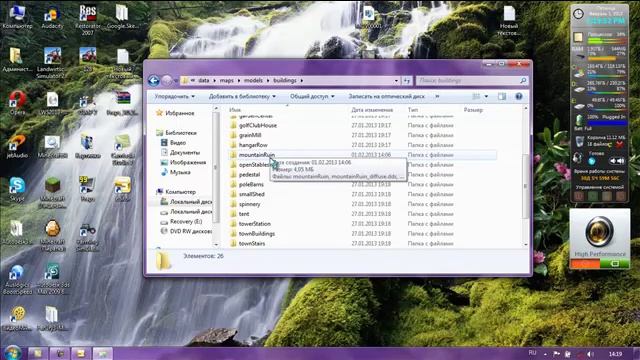Open the Auslogics BoostSpeed desktop shortcut
Image resolution: width=640 pixels, height=360 pixels.
pos(17,280)
